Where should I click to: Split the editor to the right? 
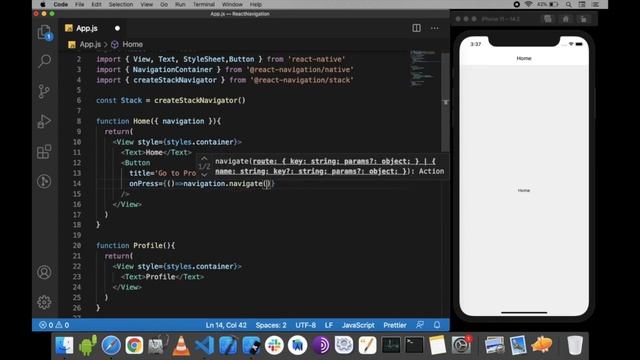416,28
